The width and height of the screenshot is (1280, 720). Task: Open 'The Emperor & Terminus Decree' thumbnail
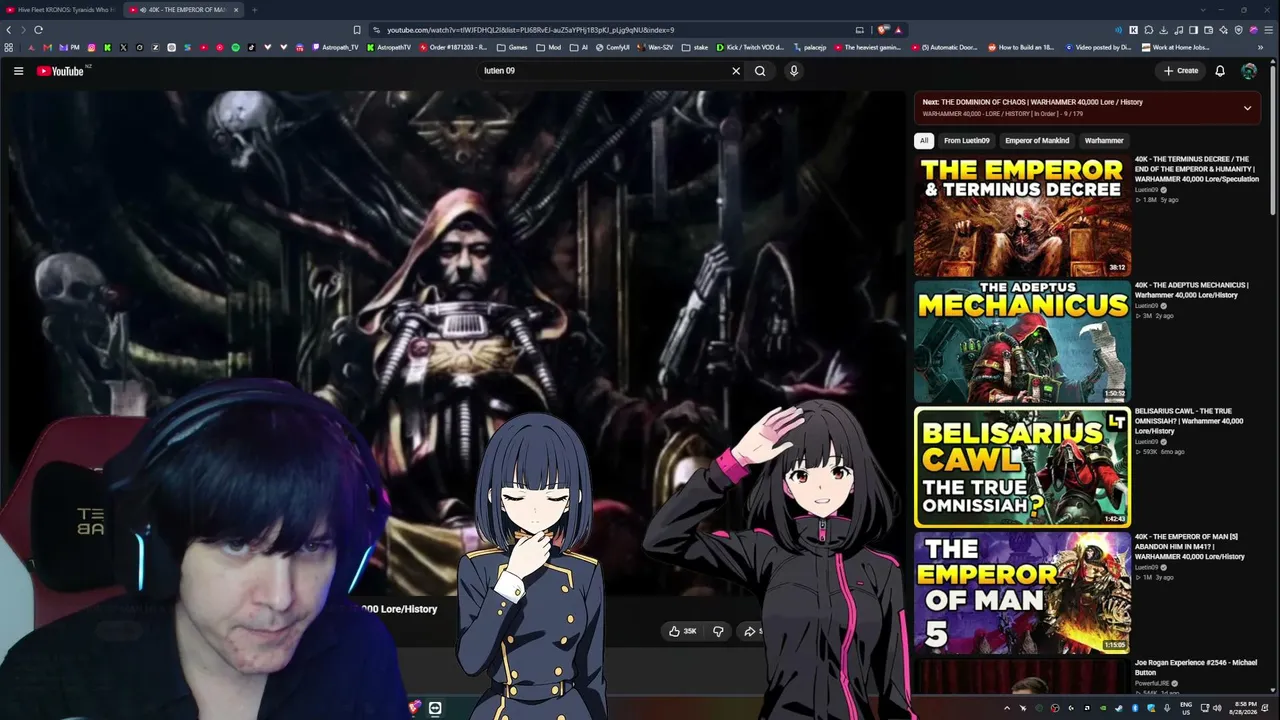click(x=1022, y=215)
